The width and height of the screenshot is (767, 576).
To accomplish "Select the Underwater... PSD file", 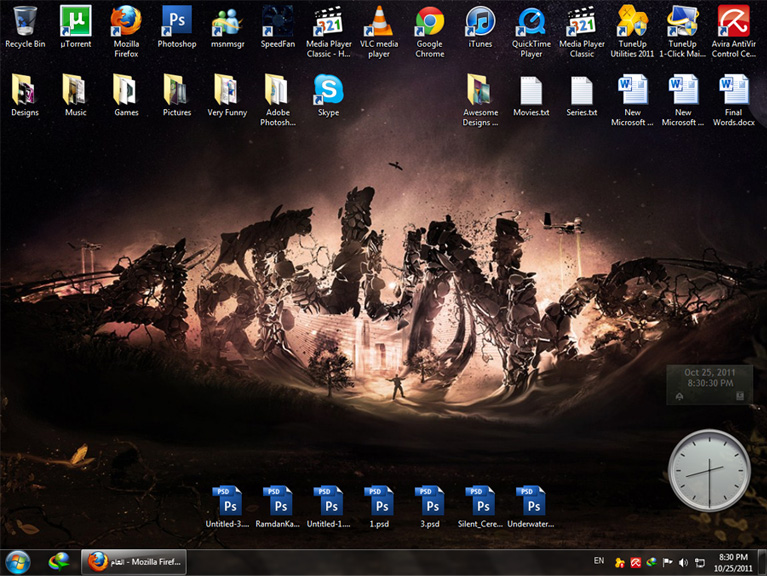I will [x=531, y=507].
